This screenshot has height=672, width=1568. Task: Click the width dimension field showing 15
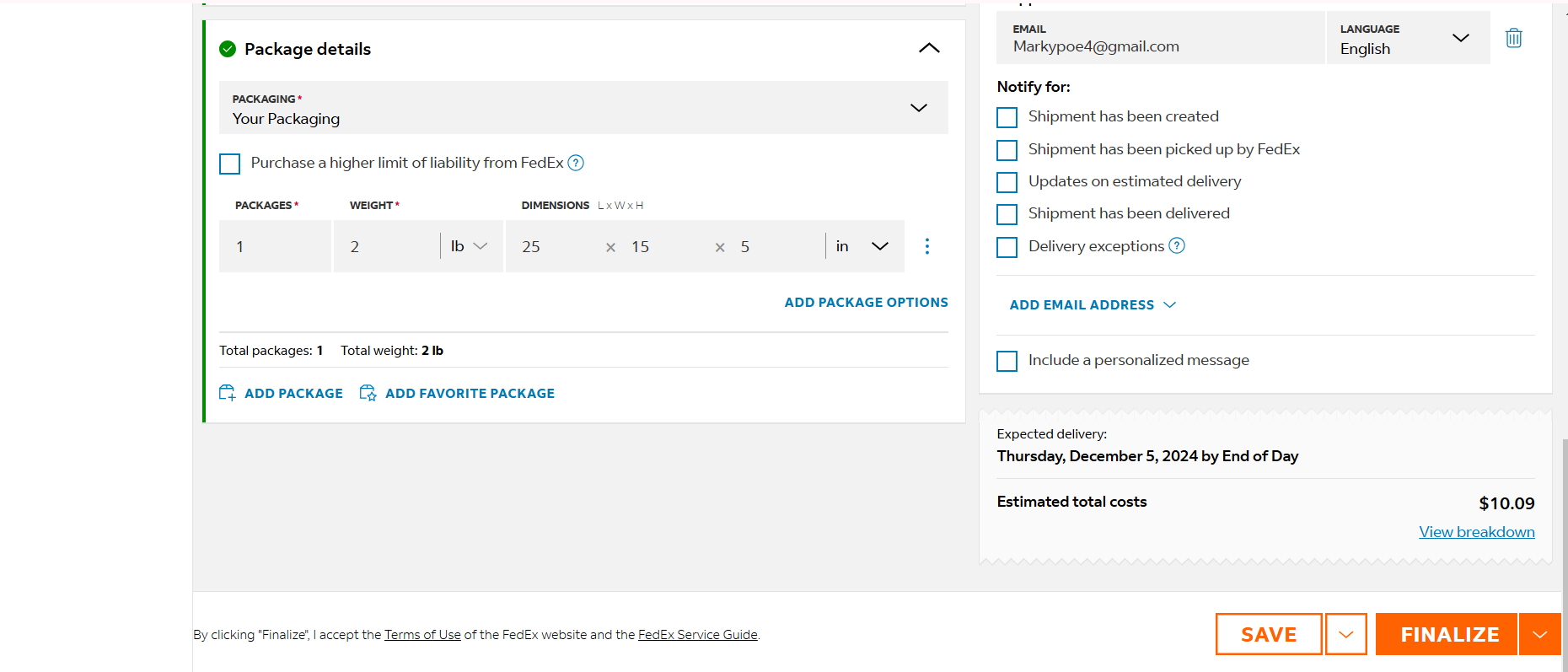[668, 246]
